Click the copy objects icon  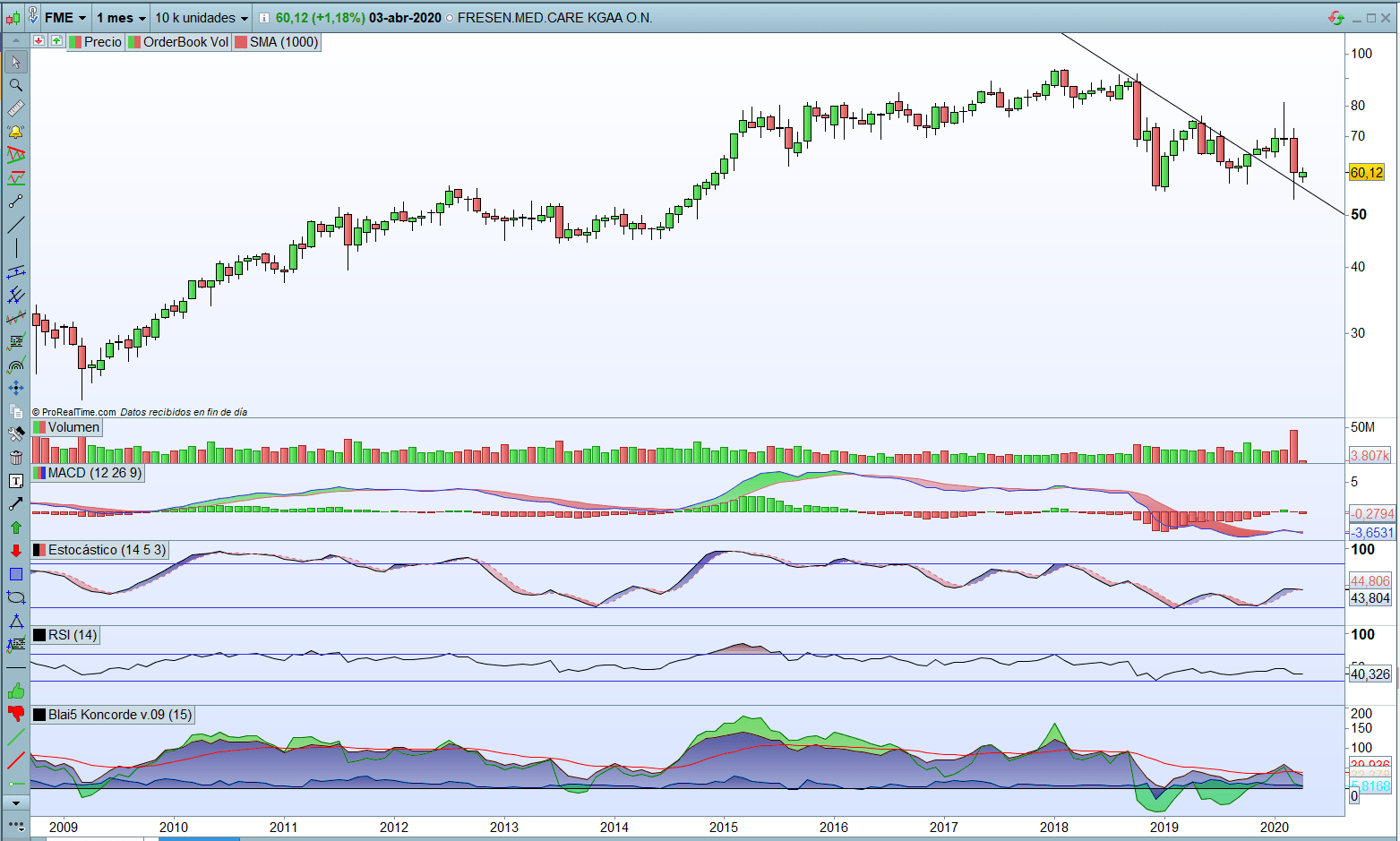pyautogui.click(x=15, y=411)
